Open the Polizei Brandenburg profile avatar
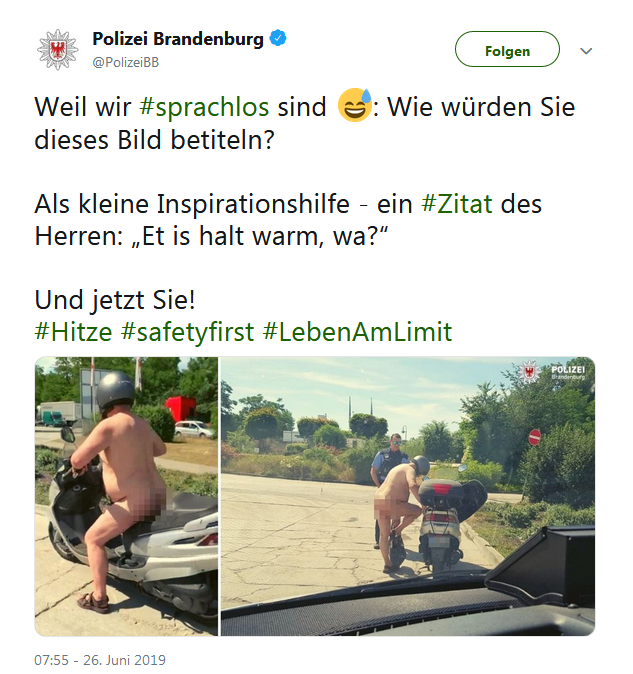Image resolution: width=633 pixels, height=674 pixels. click(x=58, y=49)
